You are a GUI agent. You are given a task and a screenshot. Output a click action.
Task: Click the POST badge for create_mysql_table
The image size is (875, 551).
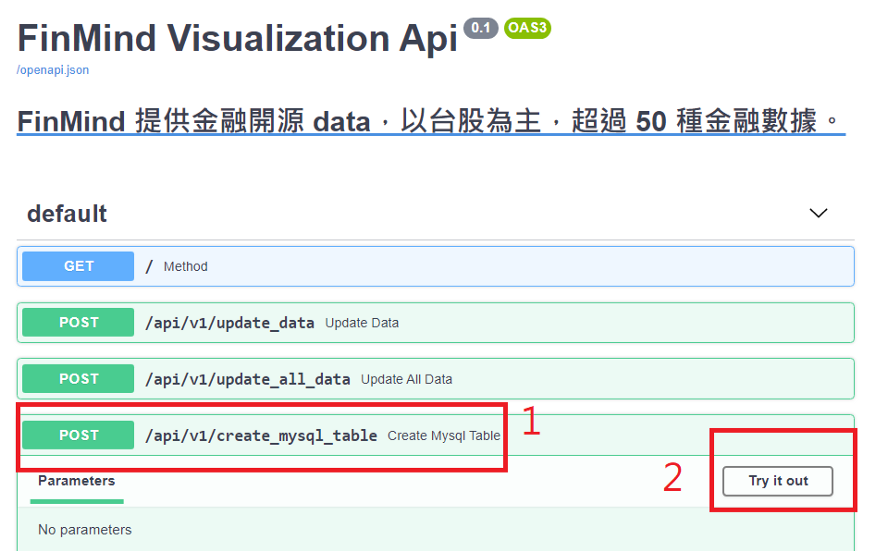click(78, 435)
